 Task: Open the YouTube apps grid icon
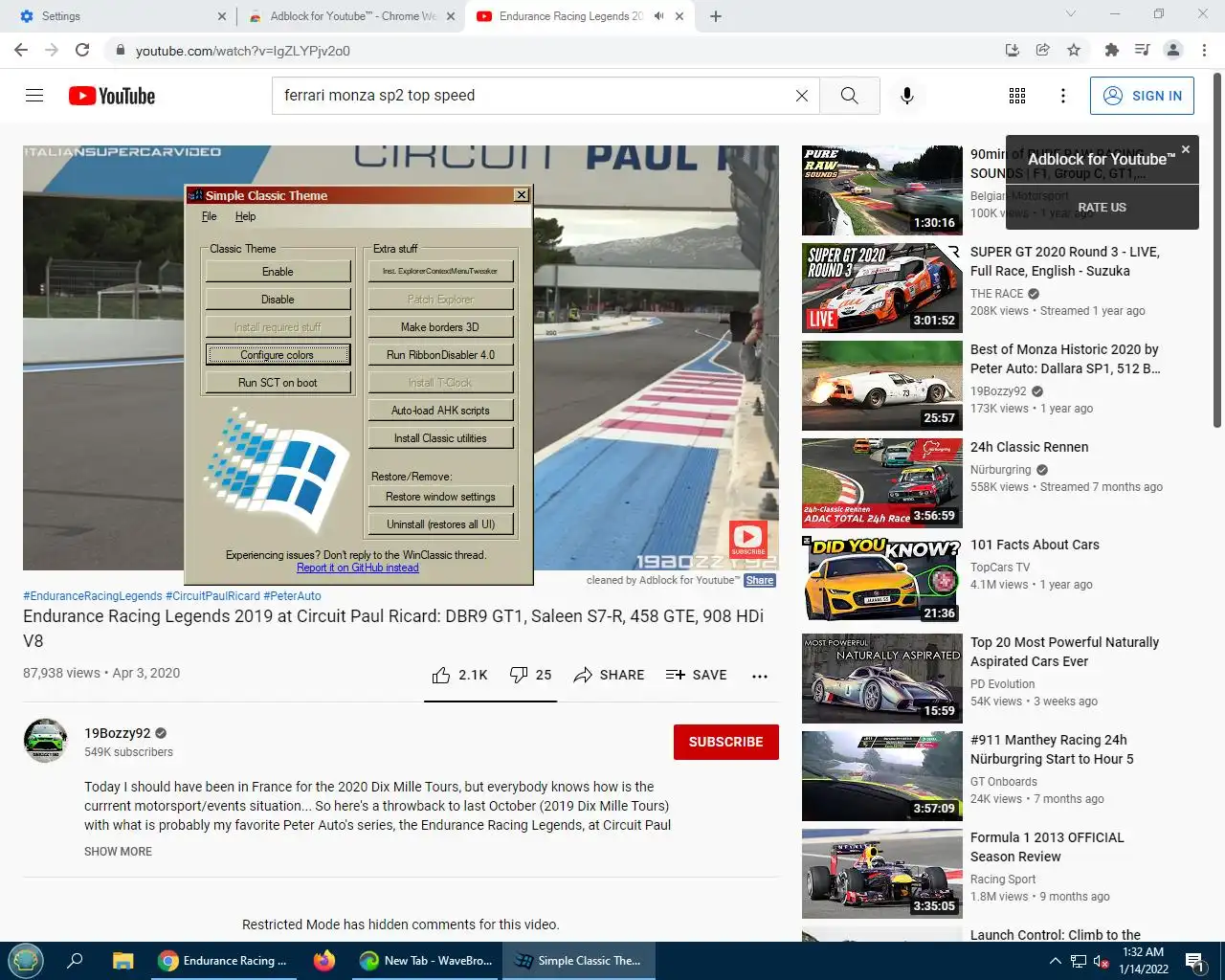click(x=1017, y=96)
